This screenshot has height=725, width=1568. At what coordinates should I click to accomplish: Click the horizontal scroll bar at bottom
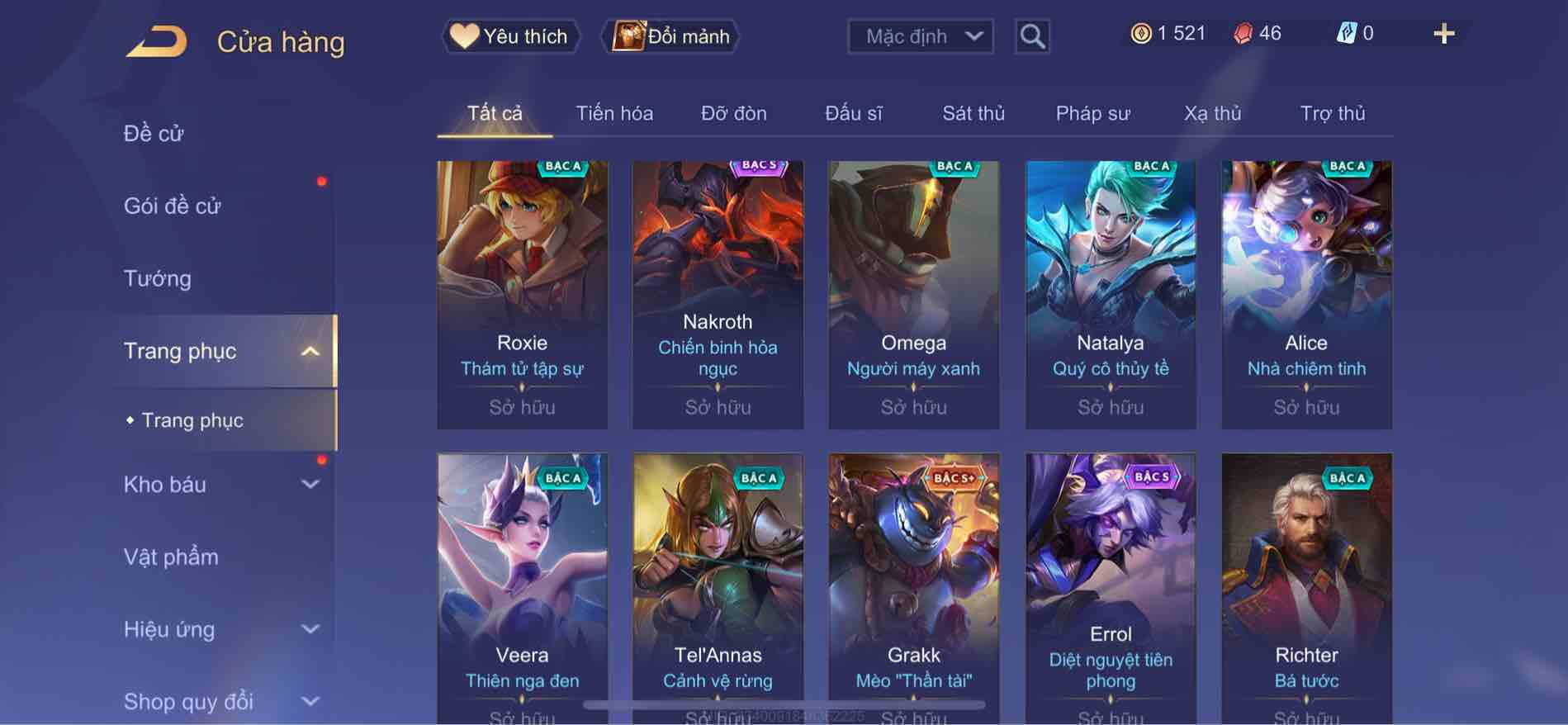(x=784, y=705)
